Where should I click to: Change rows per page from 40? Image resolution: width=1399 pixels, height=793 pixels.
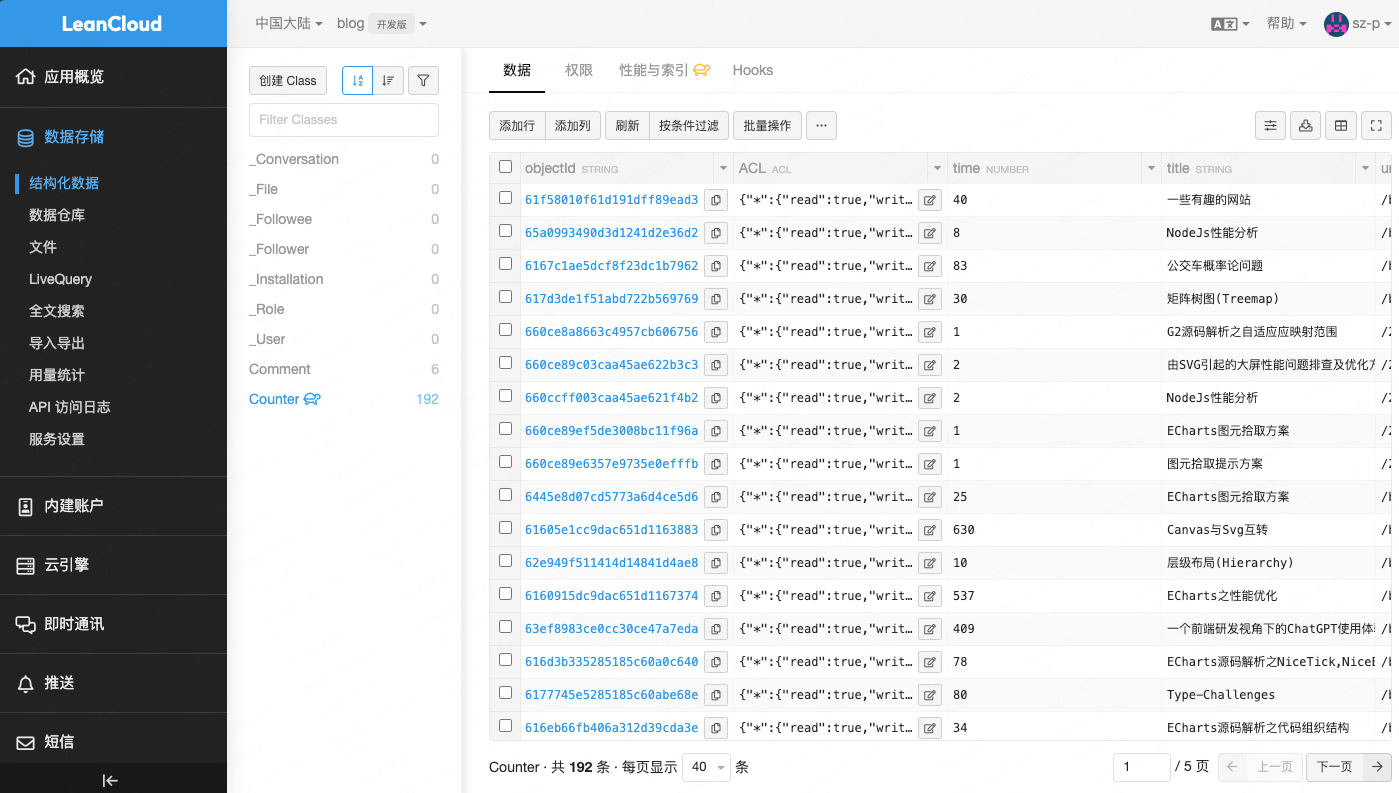coord(706,767)
